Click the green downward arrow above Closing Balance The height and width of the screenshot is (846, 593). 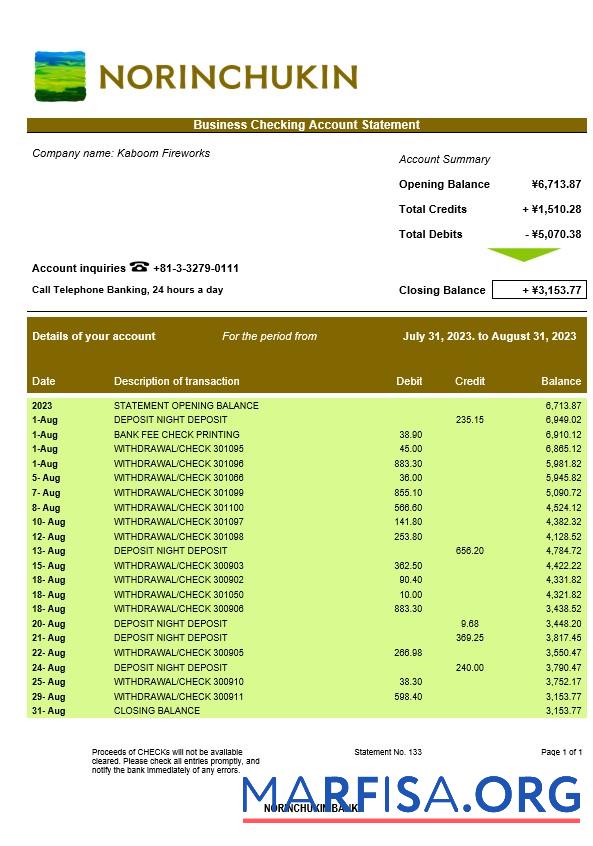[x=523, y=255]
